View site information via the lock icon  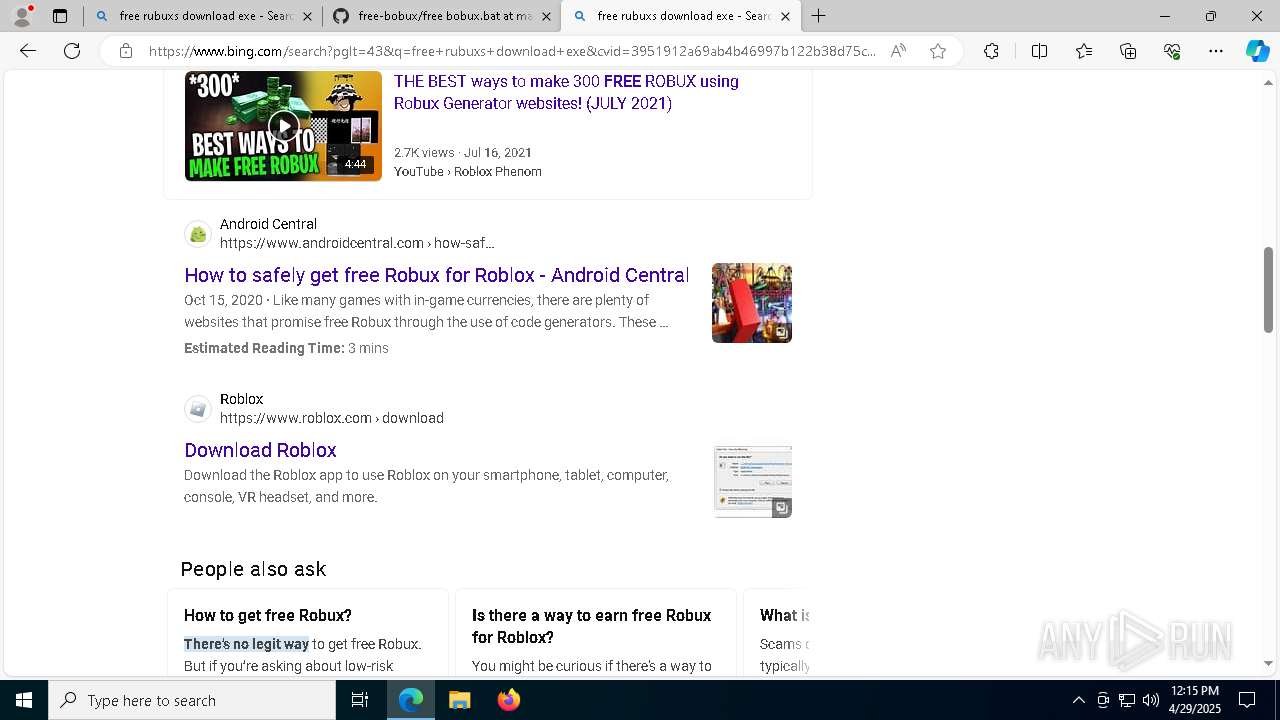(x=126, y=51)
